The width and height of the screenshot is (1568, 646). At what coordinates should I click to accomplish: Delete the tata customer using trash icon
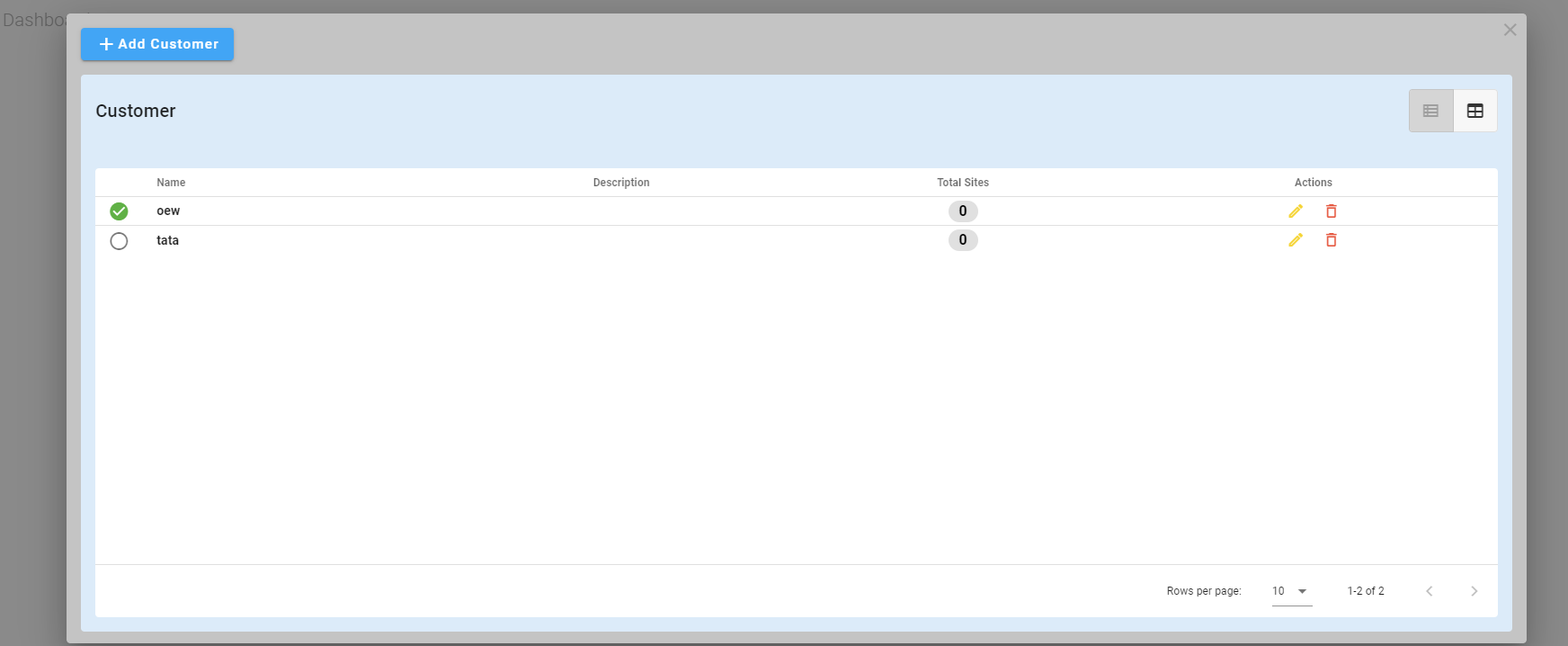1331,240
